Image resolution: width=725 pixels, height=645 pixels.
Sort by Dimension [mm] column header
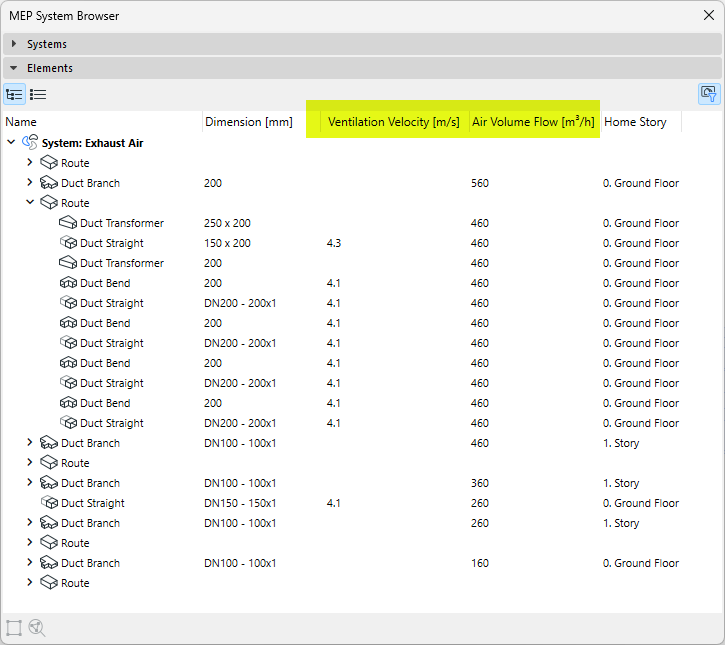click(x=261, y=122)
